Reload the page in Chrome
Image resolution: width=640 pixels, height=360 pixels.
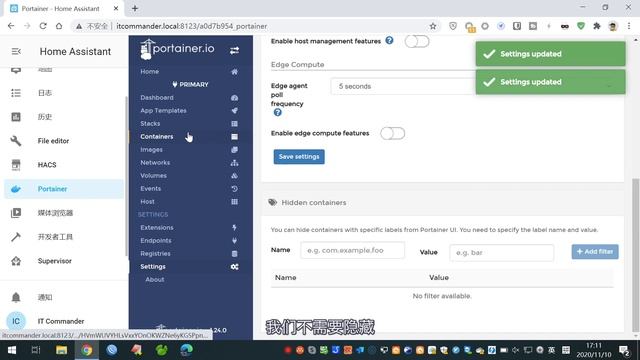(43, 26)
